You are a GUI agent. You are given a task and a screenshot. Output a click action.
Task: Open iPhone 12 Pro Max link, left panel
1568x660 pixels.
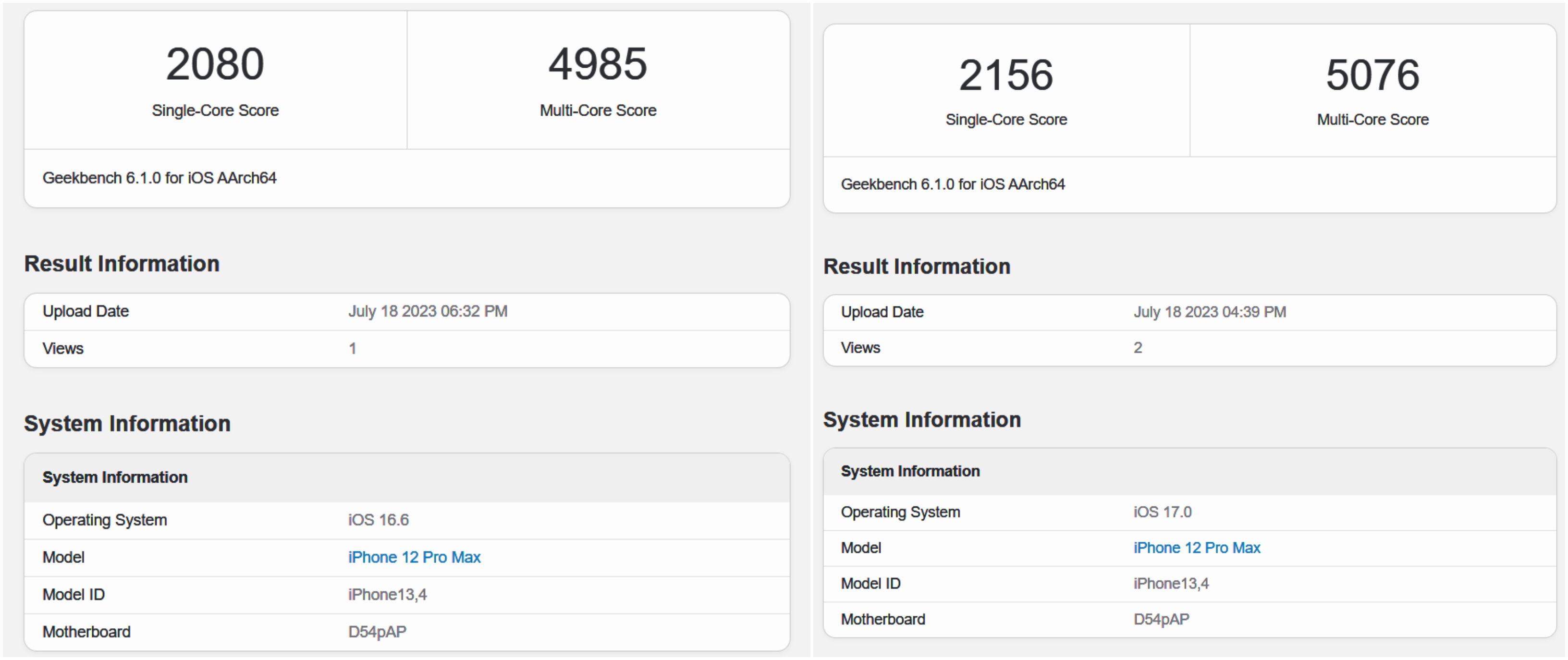tap(414, 557)
